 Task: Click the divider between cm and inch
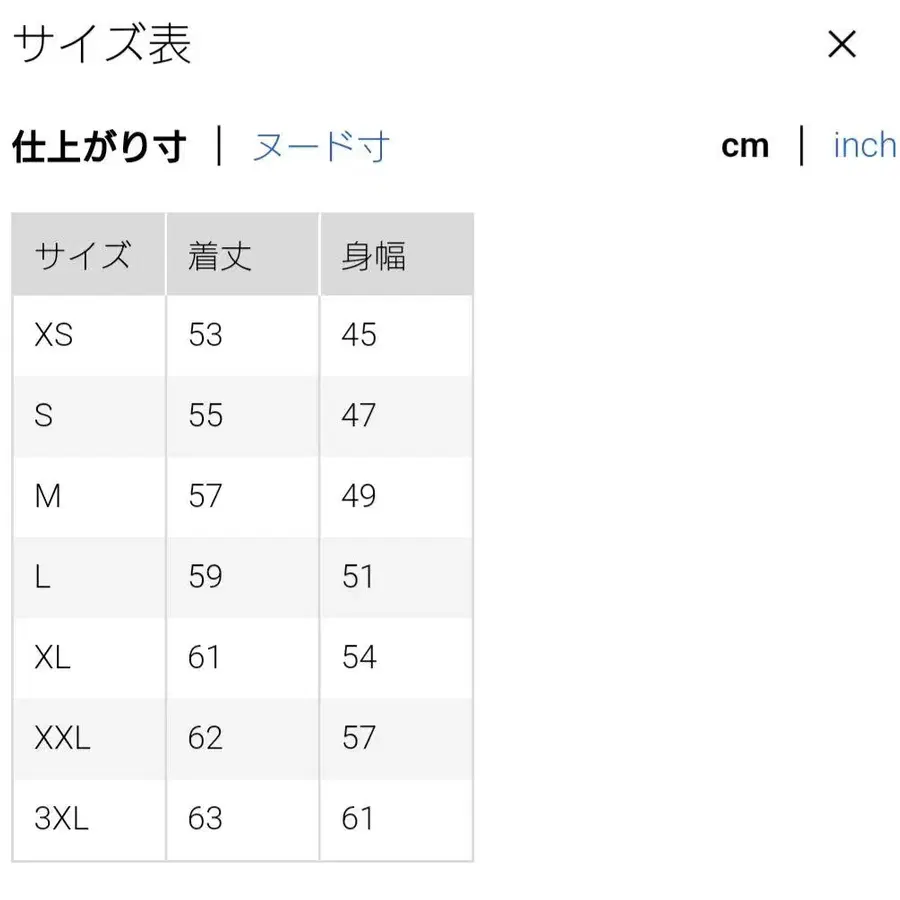(x=801, y=146)
